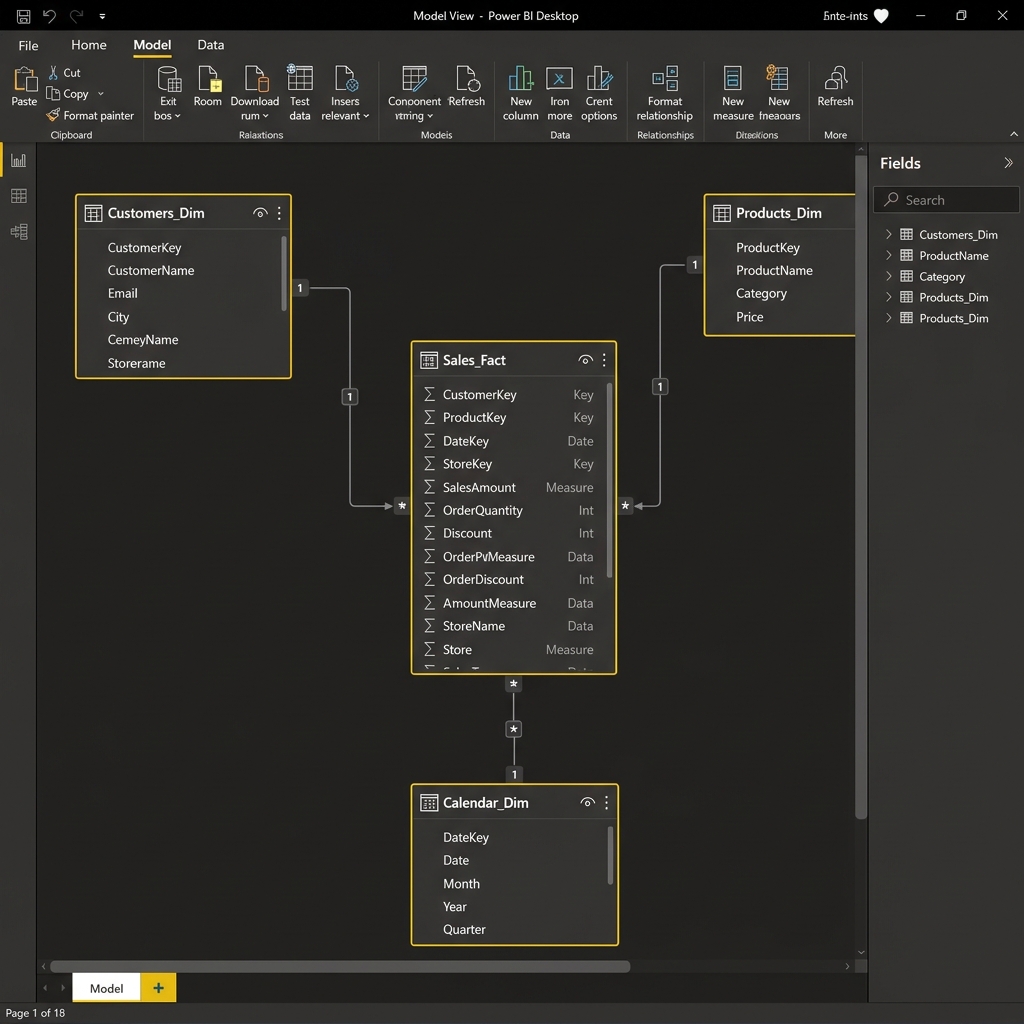Collapse the Fields pane with double chevron

tap(1008, 163)
